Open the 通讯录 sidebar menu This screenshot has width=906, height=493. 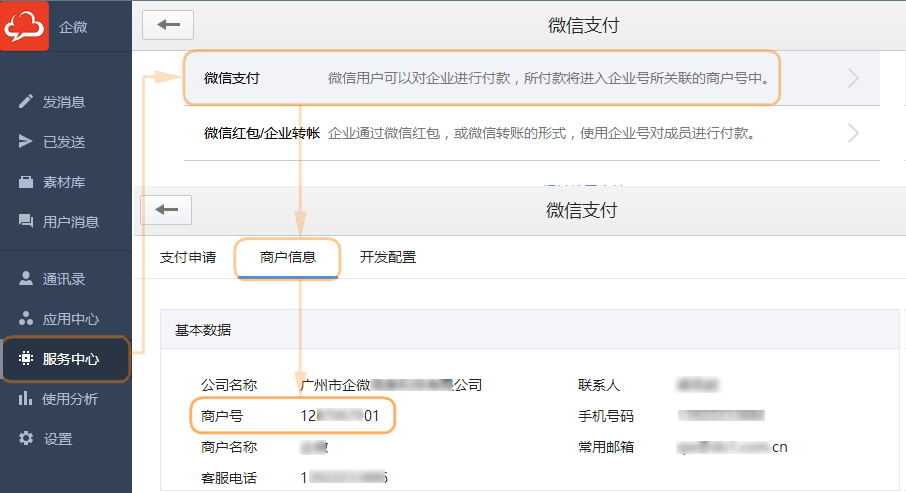click(x=66, y=279)
